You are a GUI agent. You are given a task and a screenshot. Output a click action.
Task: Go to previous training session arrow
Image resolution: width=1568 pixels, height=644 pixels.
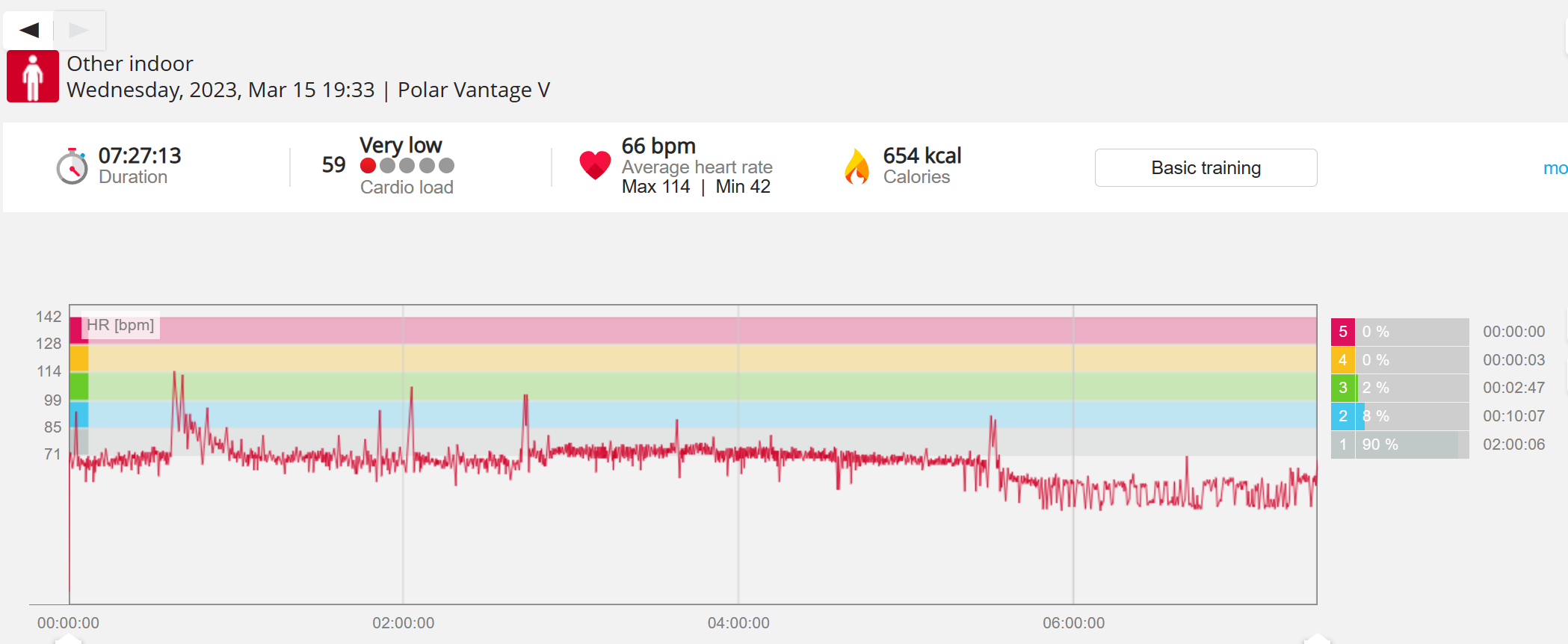(x=28, y=30)
